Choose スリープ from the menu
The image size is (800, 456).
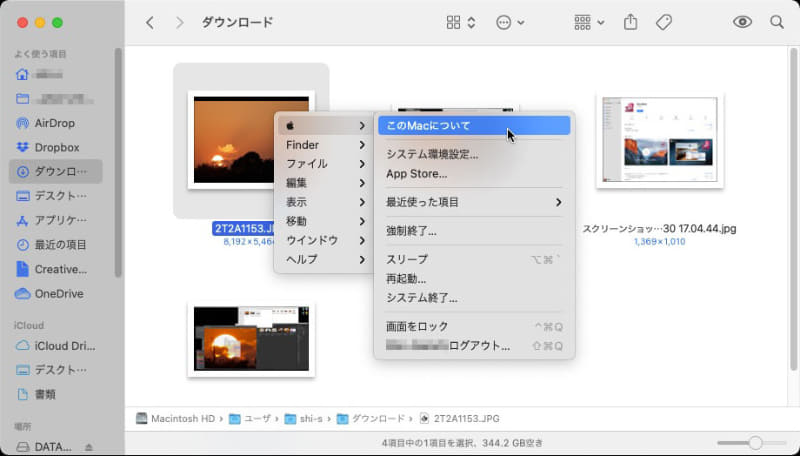pos(474,260)
